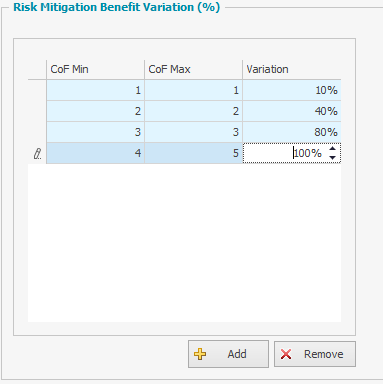Click the Add button

pos(228,354)
